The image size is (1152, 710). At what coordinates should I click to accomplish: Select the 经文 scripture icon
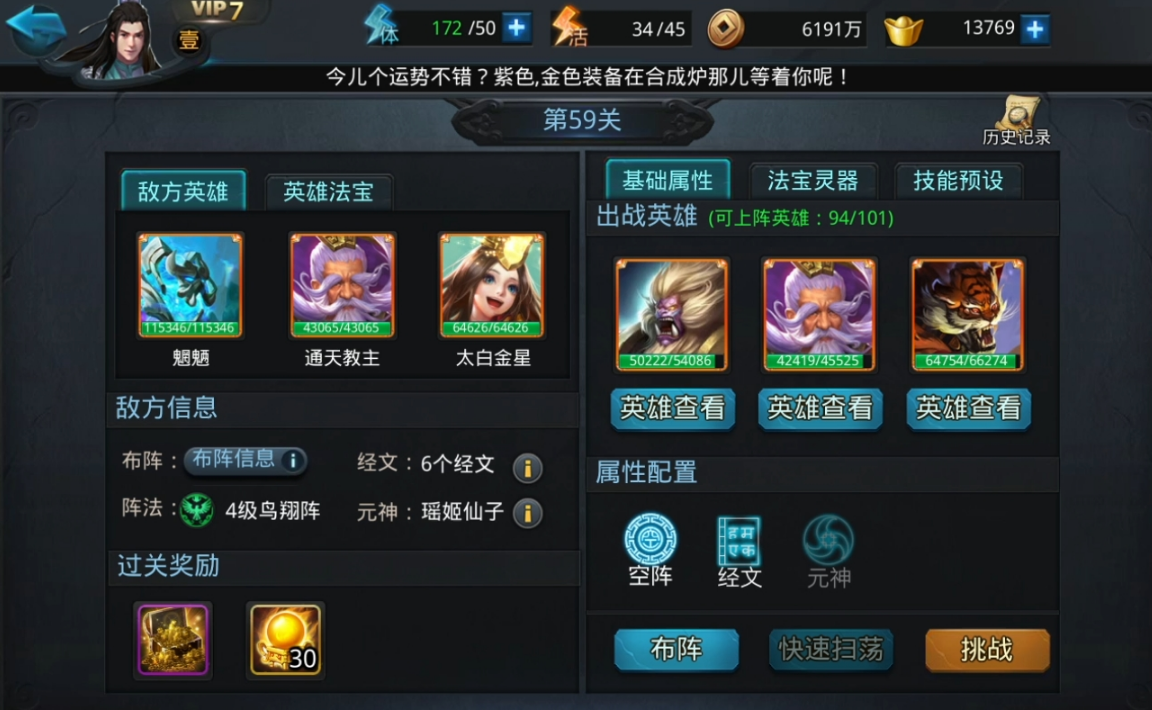click(739, 552)
